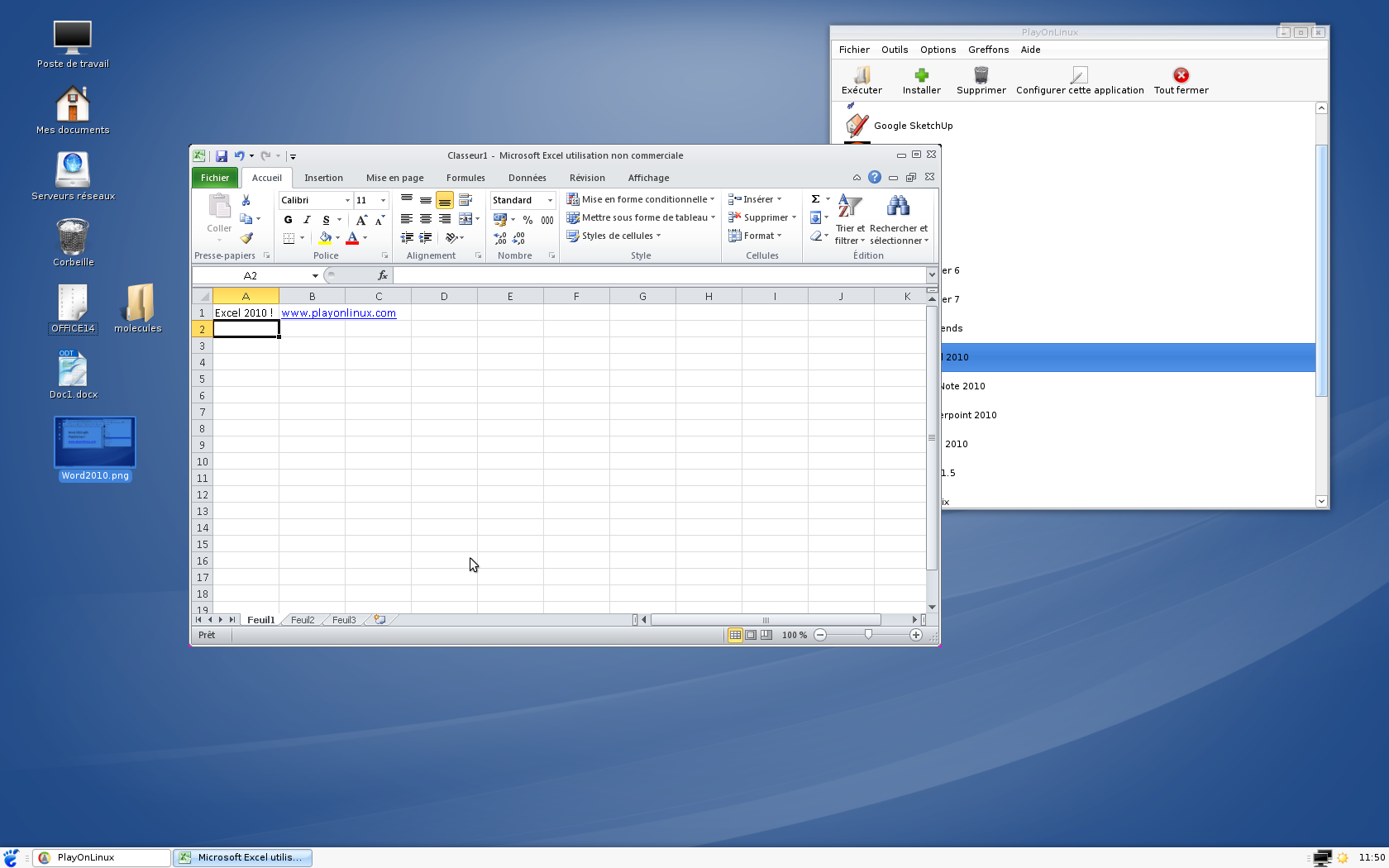The width and height of the screenshot is (1389, 868).
Task: Switch to the Formules ribbon tab
Action: pos(465,178)
